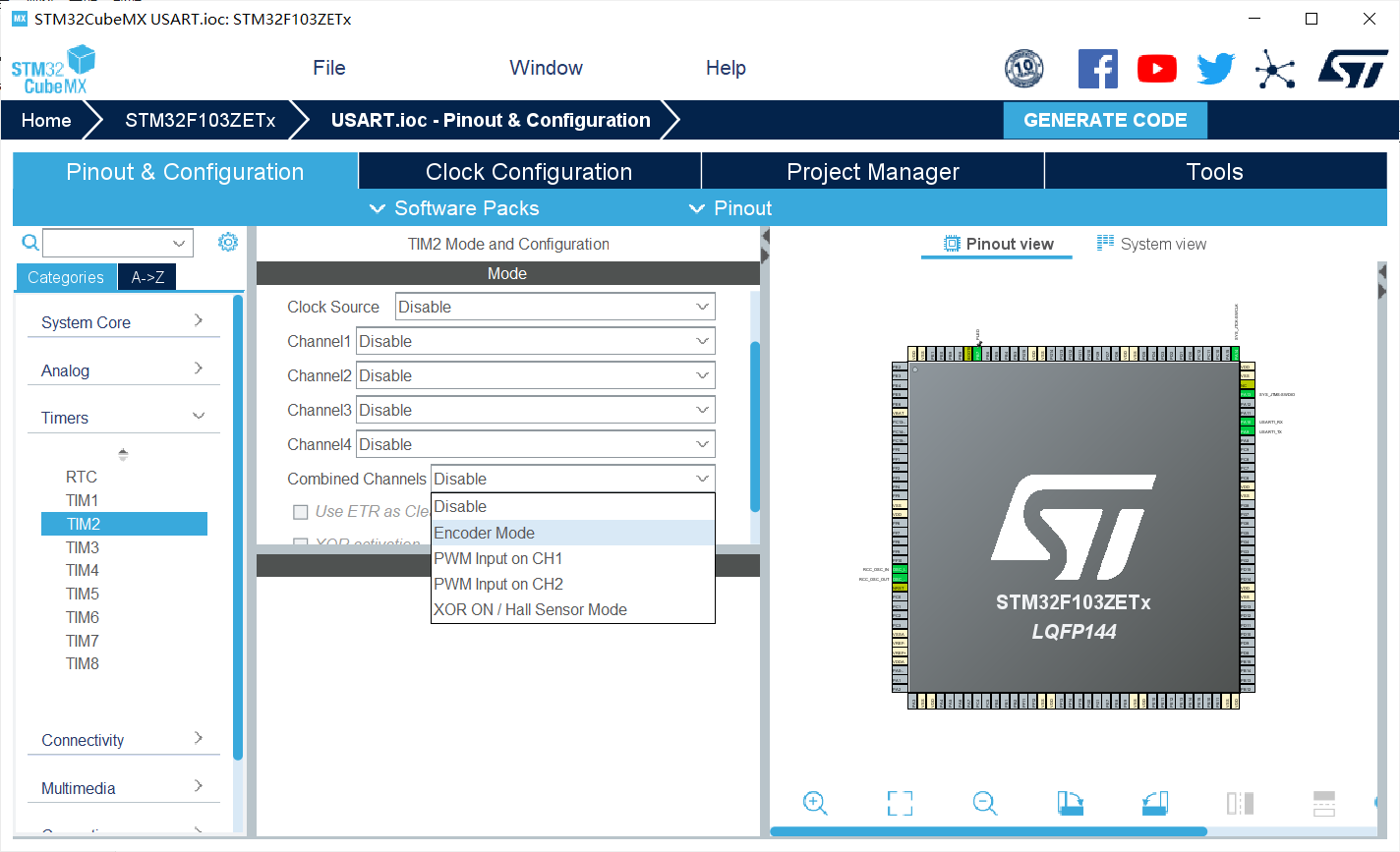
Task: Switch to Clock Configuration tab
Action: (x=529, y=171)
